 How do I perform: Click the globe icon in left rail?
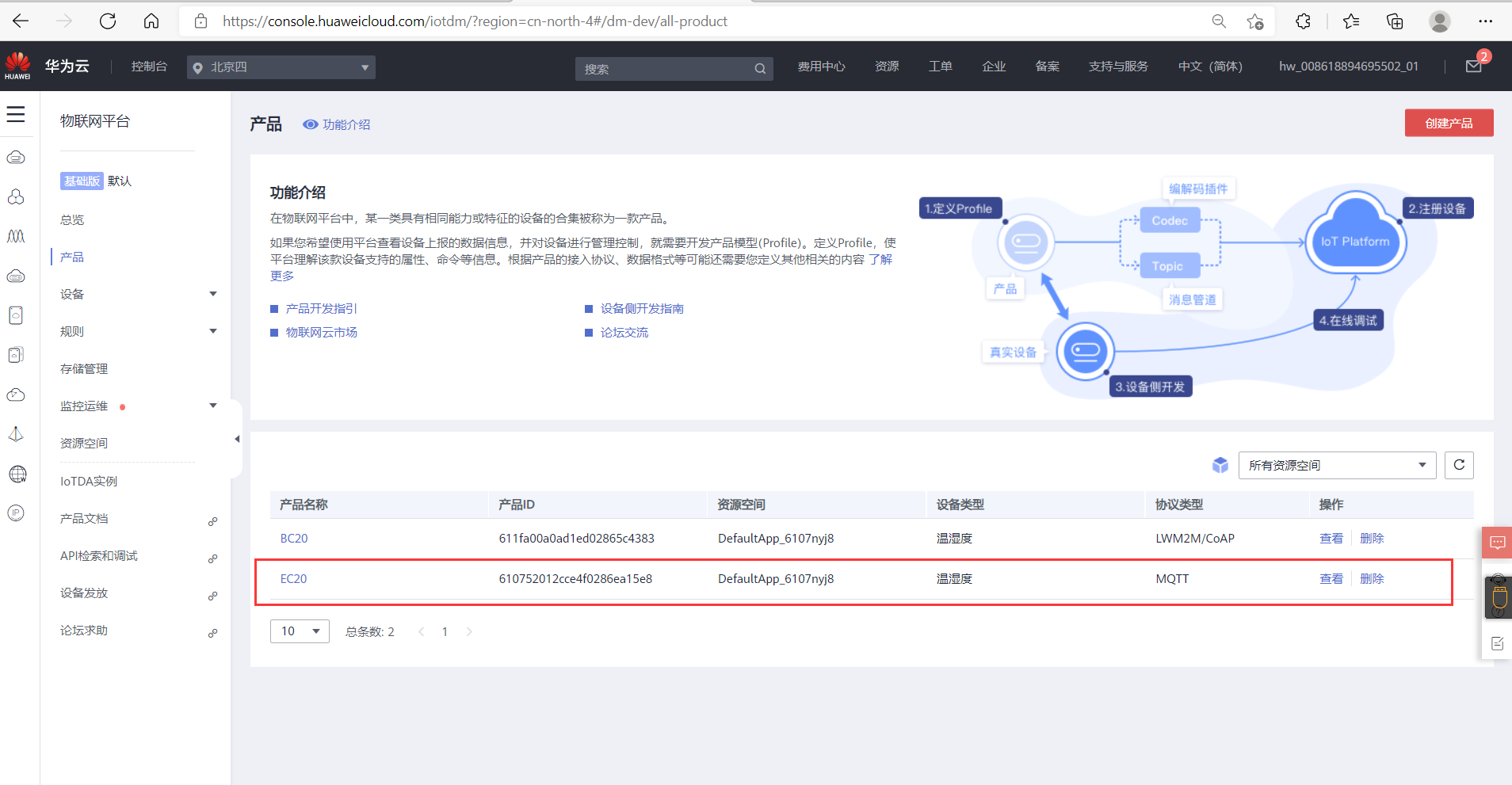tap(17, 474)
